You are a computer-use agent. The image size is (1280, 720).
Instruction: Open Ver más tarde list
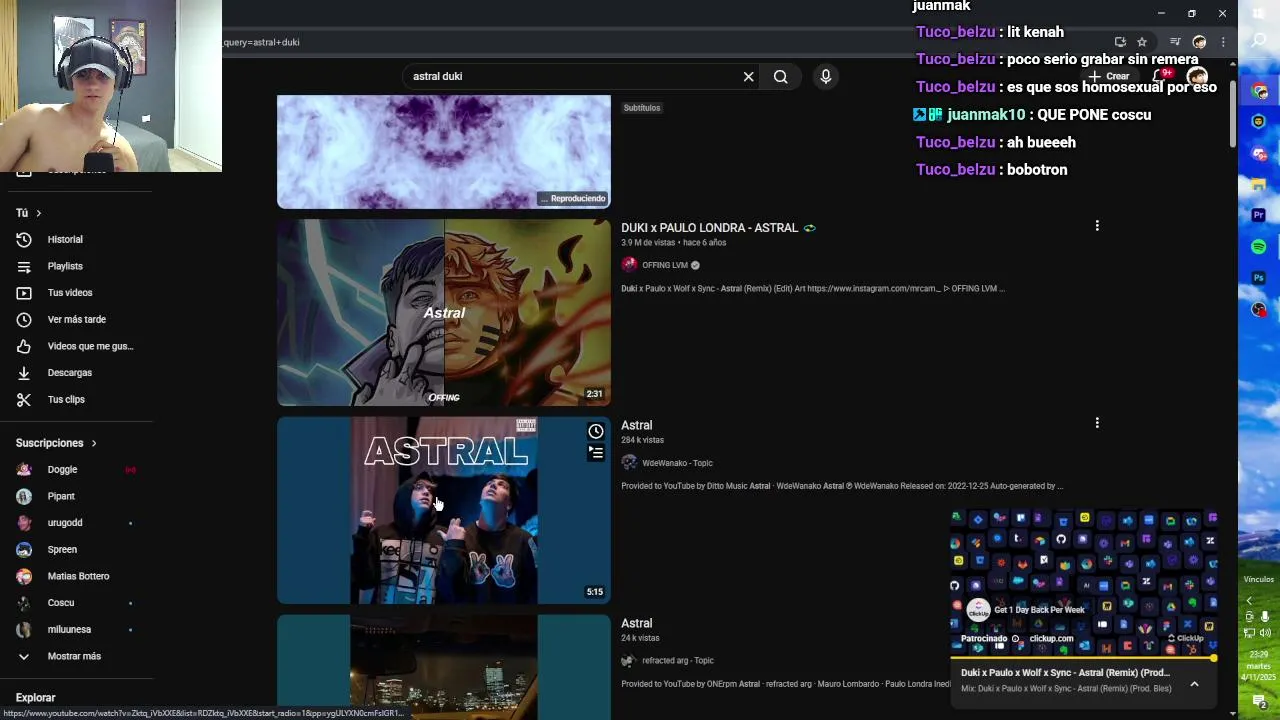[76, 319]
